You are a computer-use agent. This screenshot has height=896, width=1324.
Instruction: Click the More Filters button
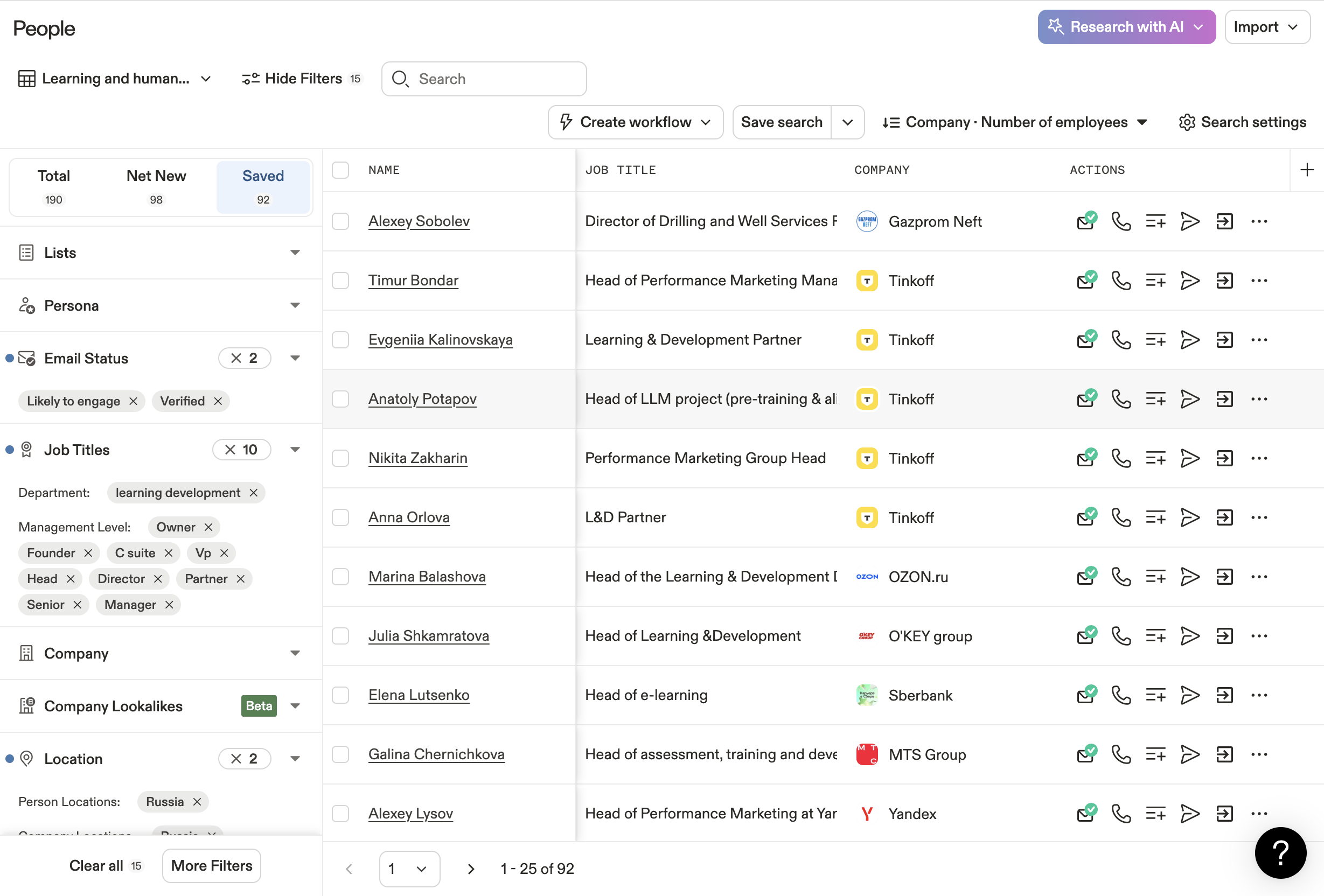tap(211, 865)
